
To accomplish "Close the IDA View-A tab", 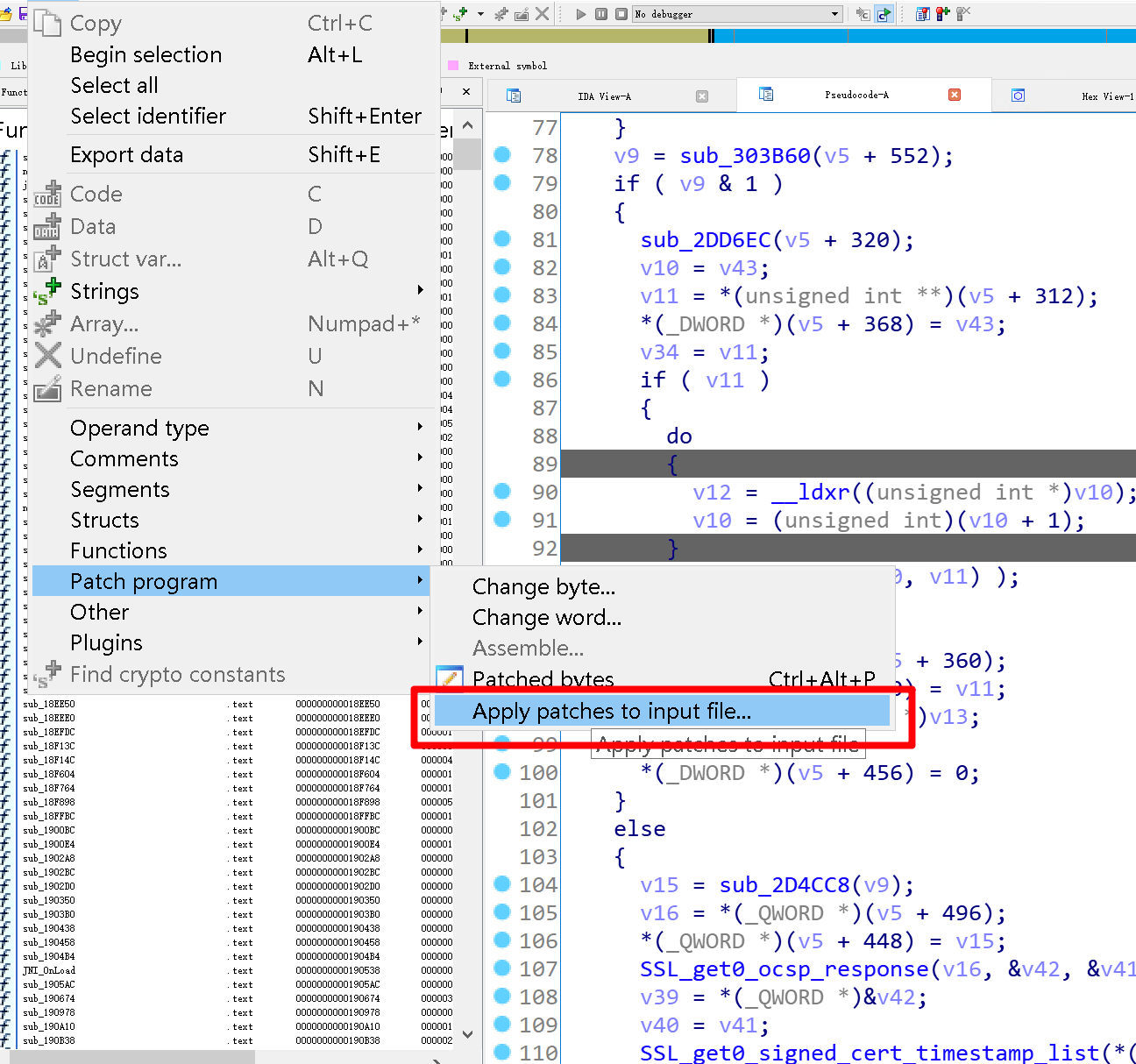I will (x=701, y=96).
